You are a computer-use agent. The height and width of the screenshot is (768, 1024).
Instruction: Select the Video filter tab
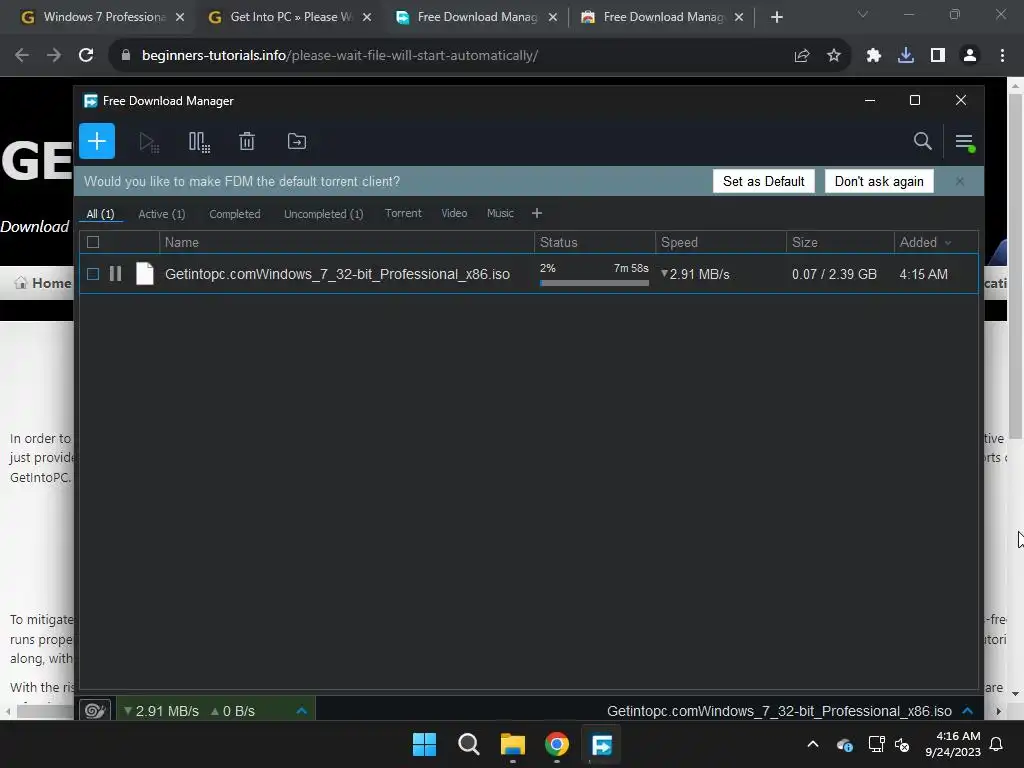coord(454,214)
